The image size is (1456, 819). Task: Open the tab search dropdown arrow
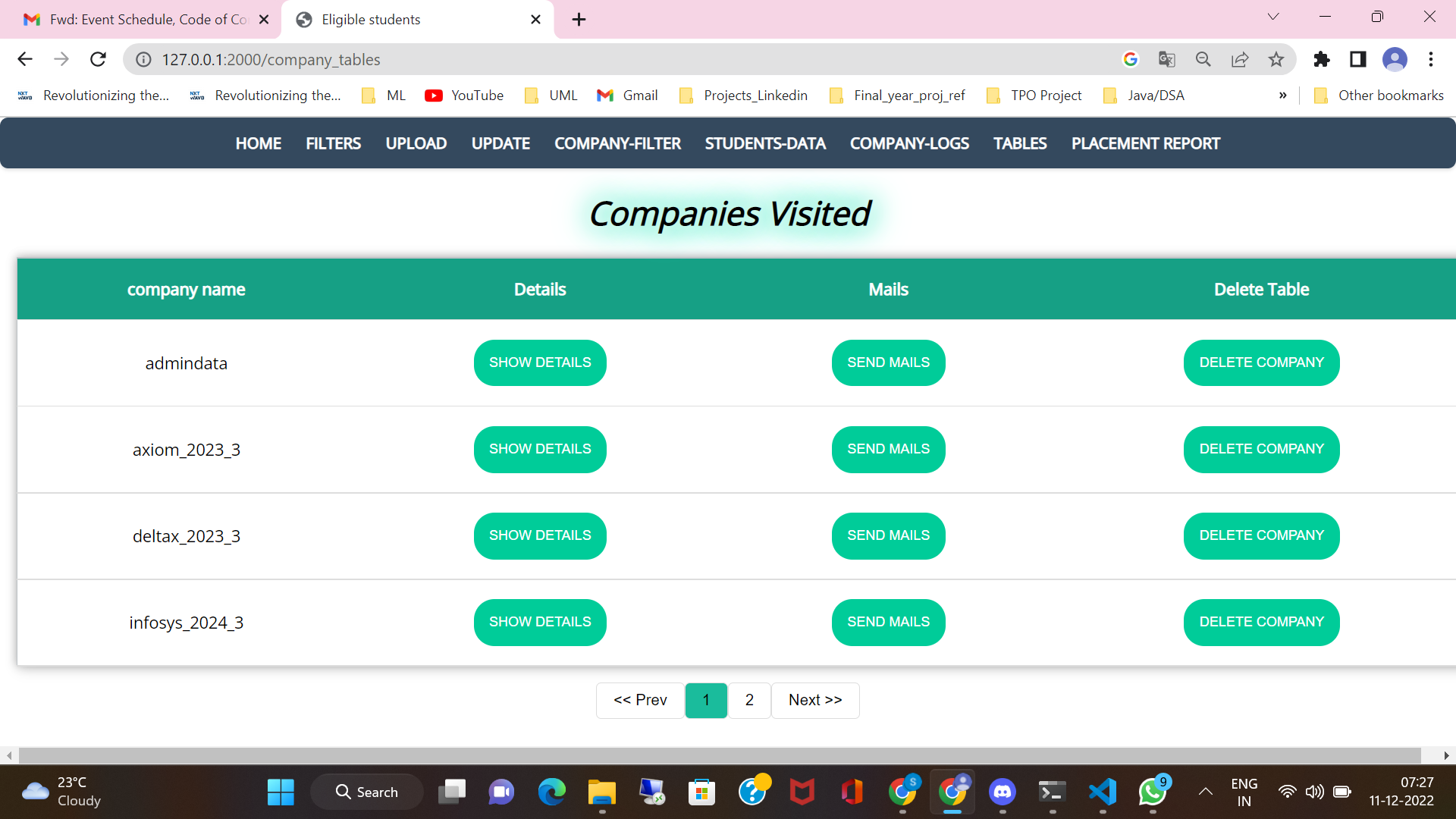[x=1273, y=17]
